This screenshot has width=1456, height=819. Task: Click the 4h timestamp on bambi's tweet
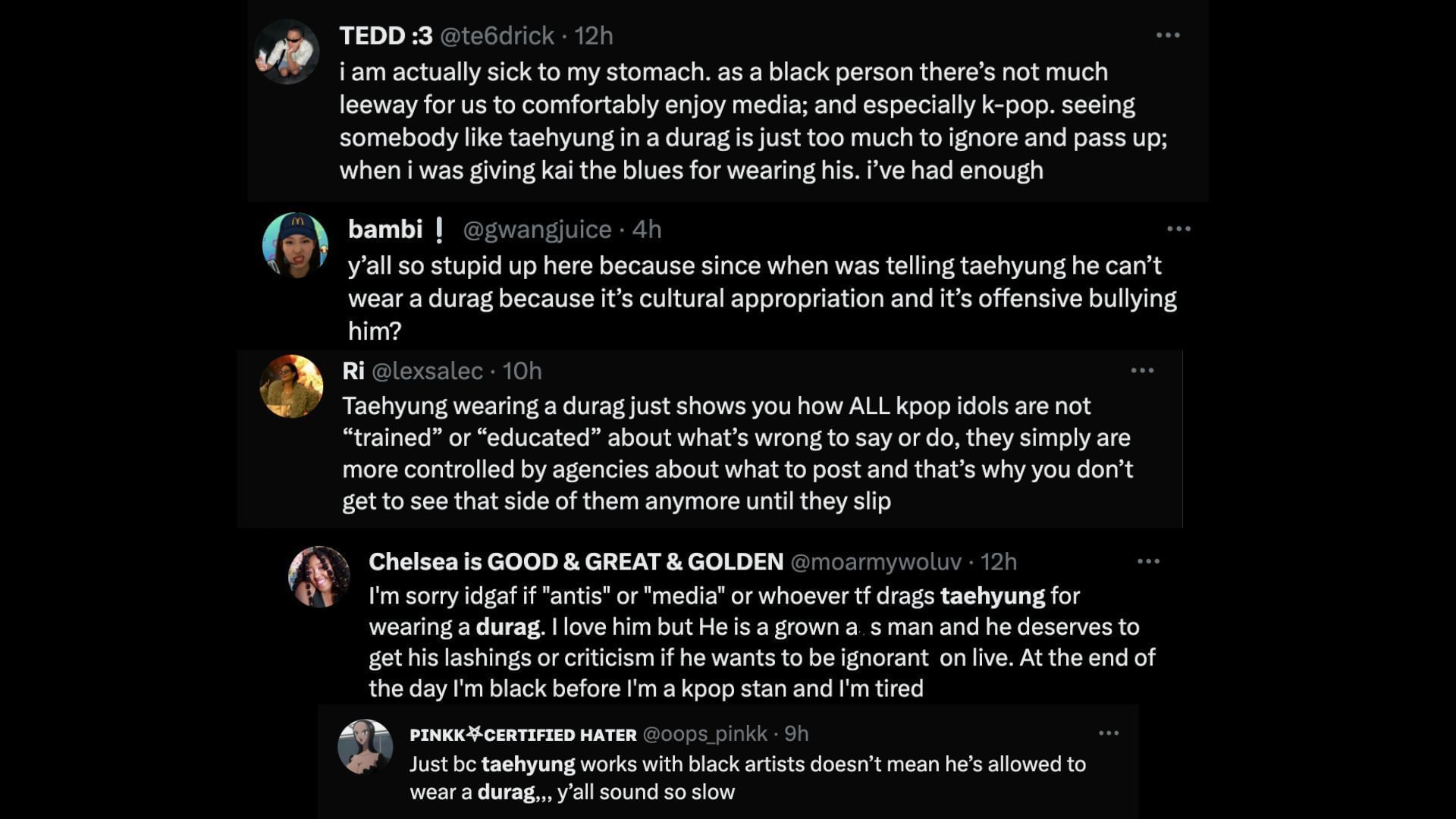click(x=647, y=229)
